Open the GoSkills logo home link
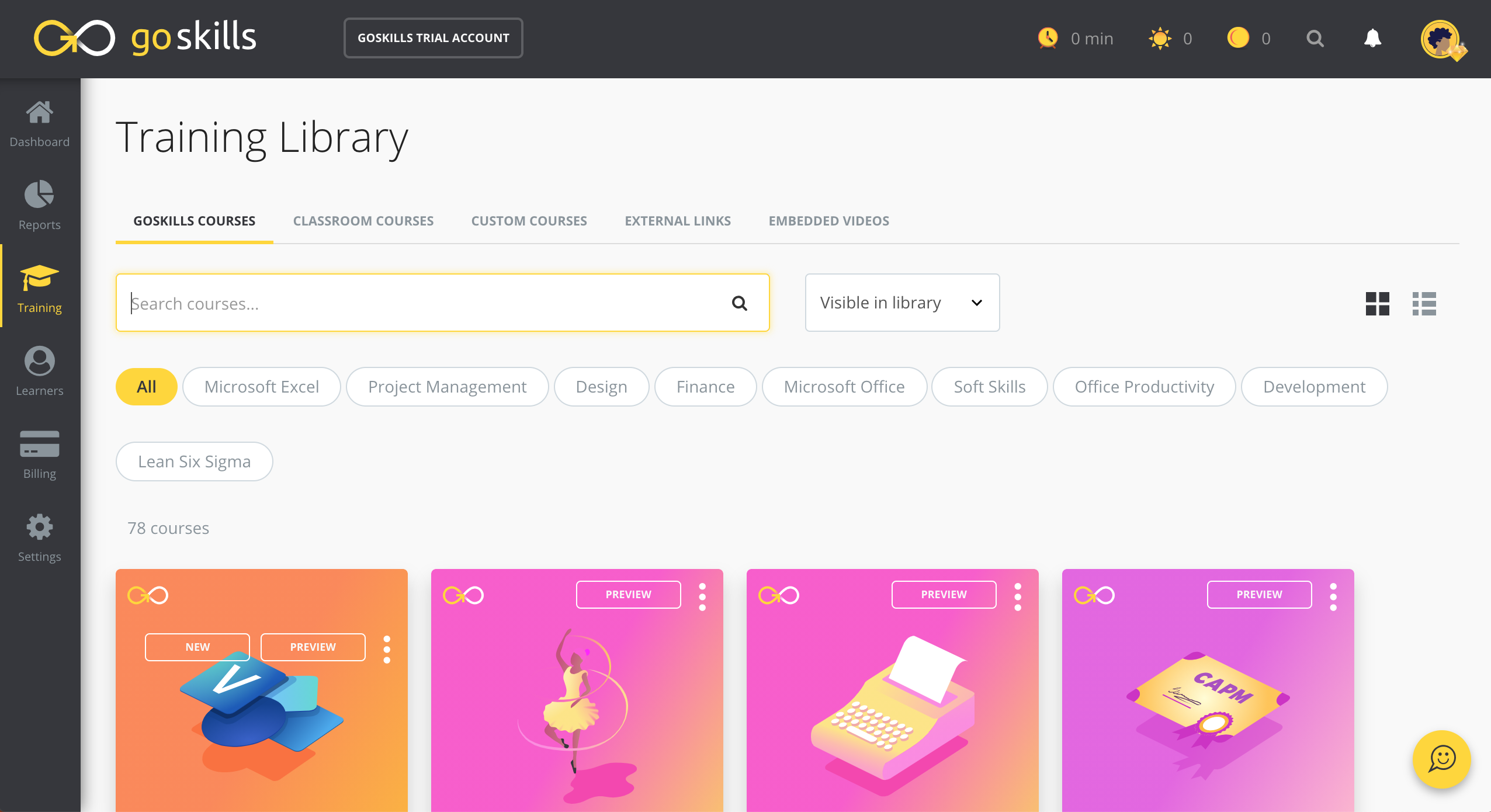 (x=145, y=37)
